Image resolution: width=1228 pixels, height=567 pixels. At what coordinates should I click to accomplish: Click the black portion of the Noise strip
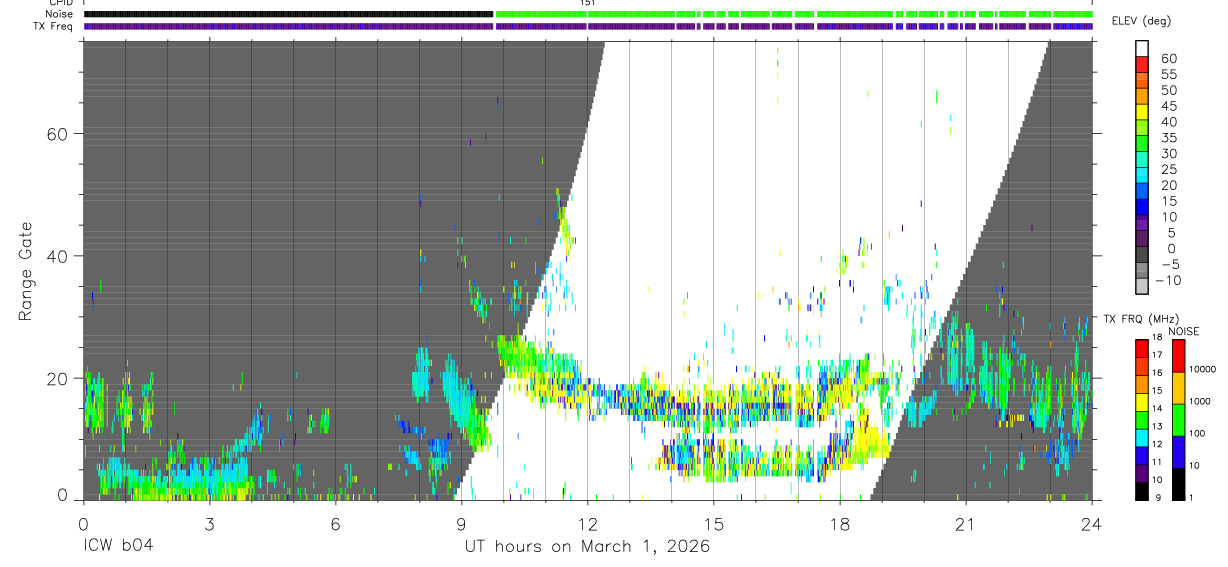click(288, 14)
